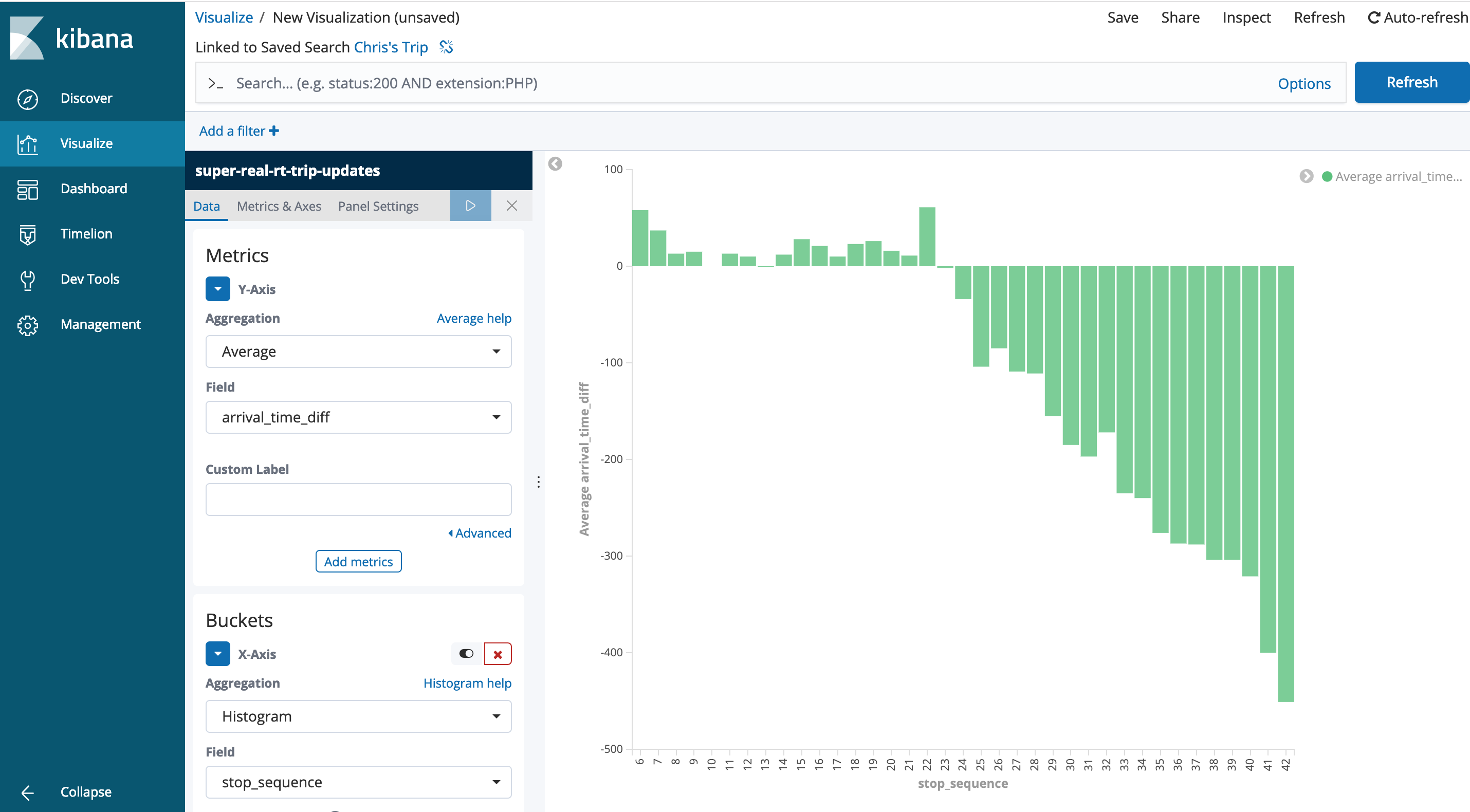Switch to the Panel Settings tab
This screenshot has height=812, width=1470.
point(378,206)
